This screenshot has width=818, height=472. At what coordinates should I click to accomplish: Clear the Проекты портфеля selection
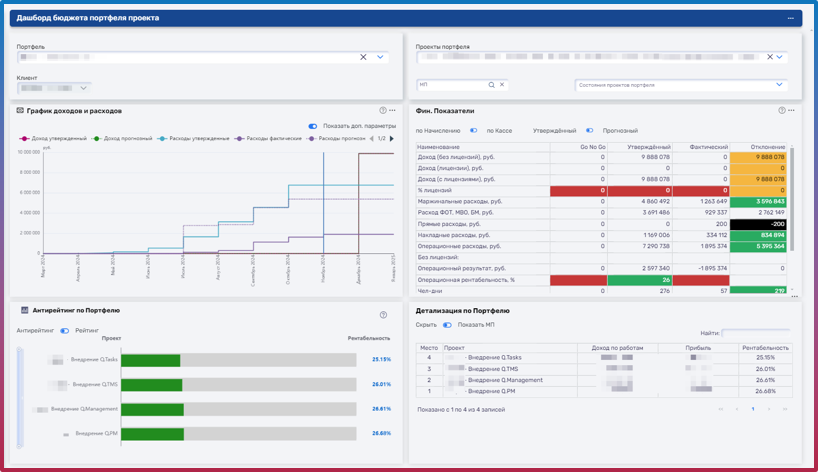[x=769, y=58]
